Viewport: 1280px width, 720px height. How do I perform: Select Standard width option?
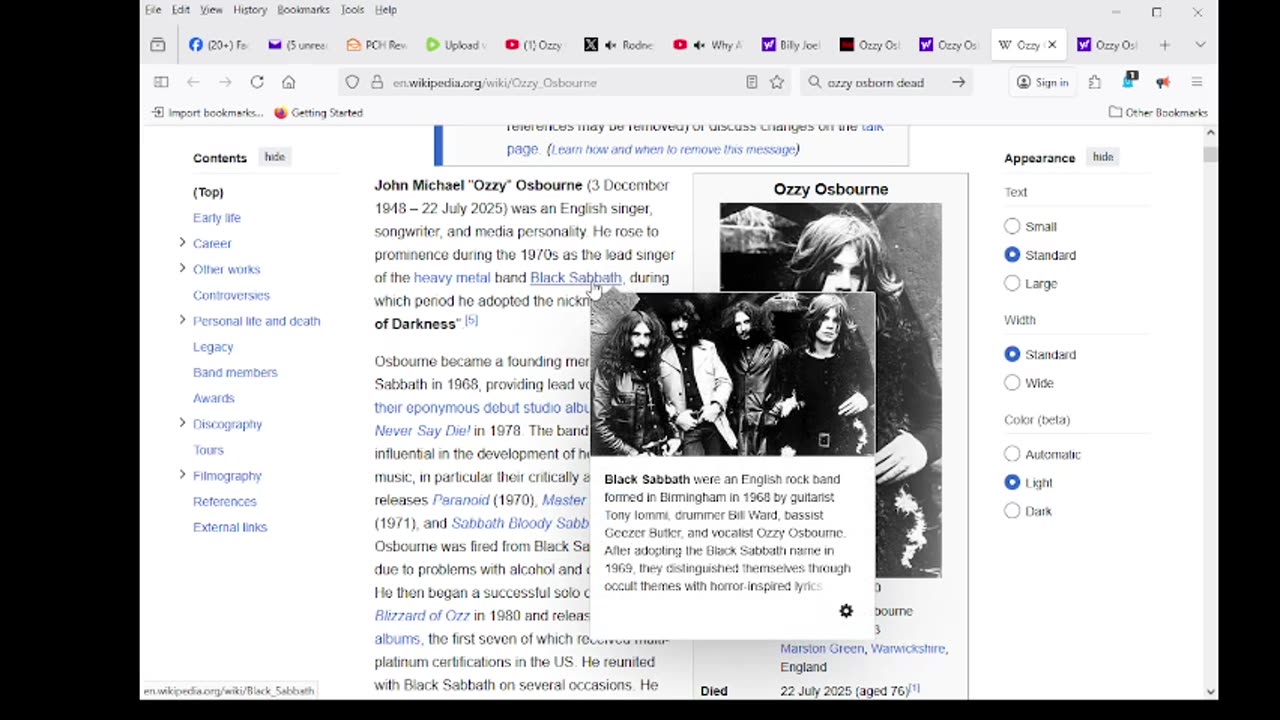1012,354
